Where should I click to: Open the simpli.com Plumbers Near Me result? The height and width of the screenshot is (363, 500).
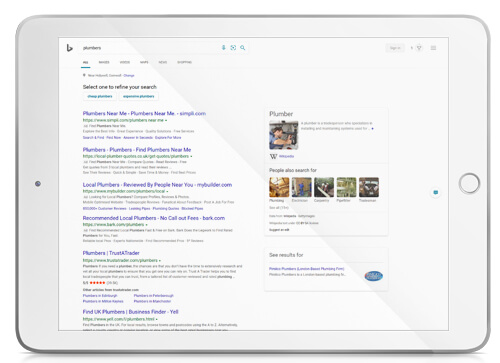[x=144, y=113]
